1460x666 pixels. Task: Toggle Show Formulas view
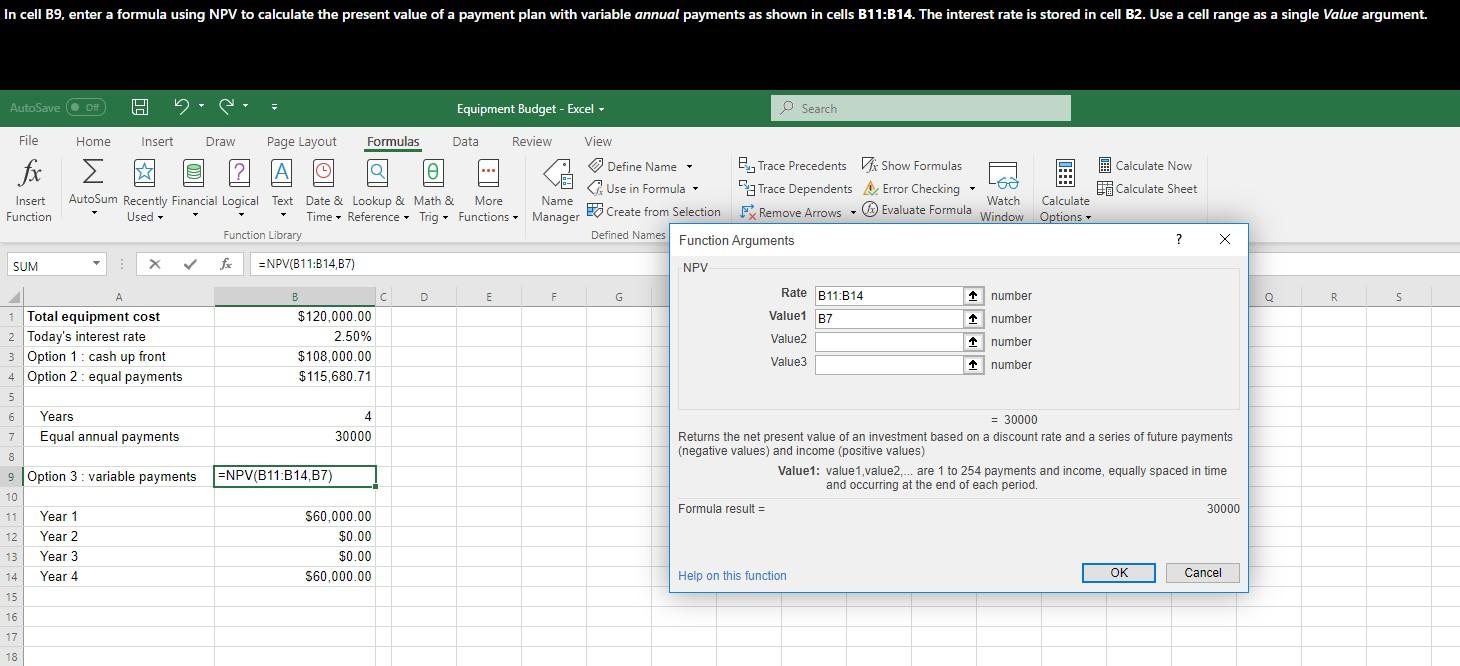pos(911,166)
